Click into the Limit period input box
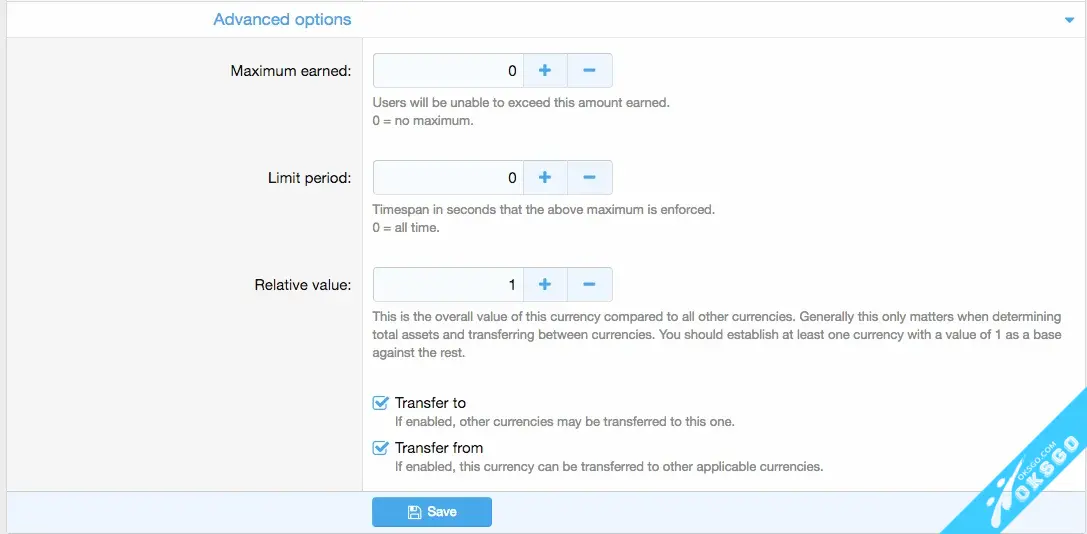Viewport: 1087px width, 534px height. (448, 178)
